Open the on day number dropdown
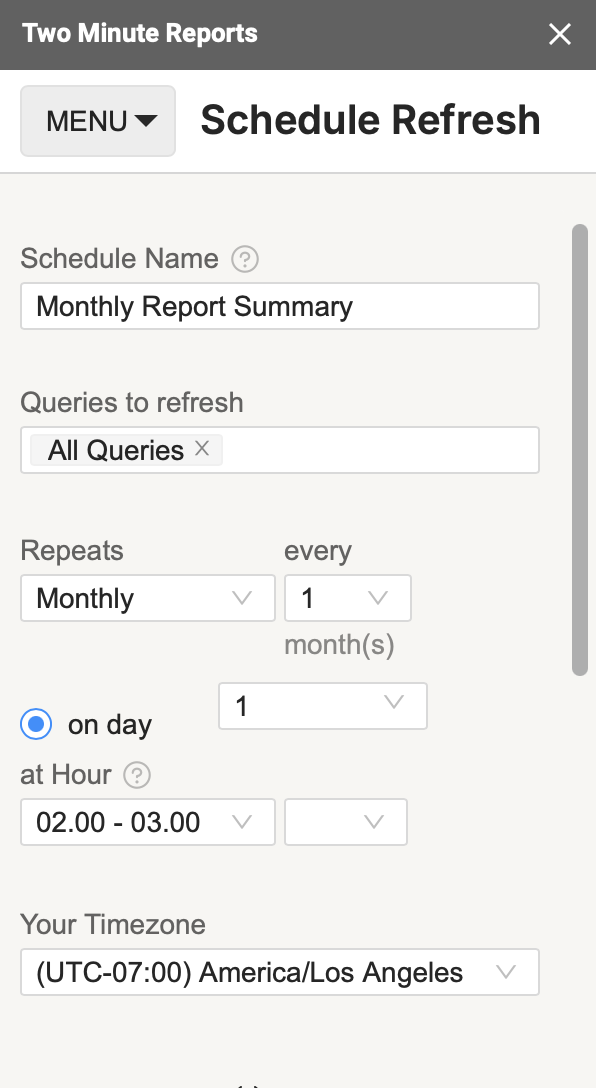596x1088 pixels. click(x=323, y=706)
